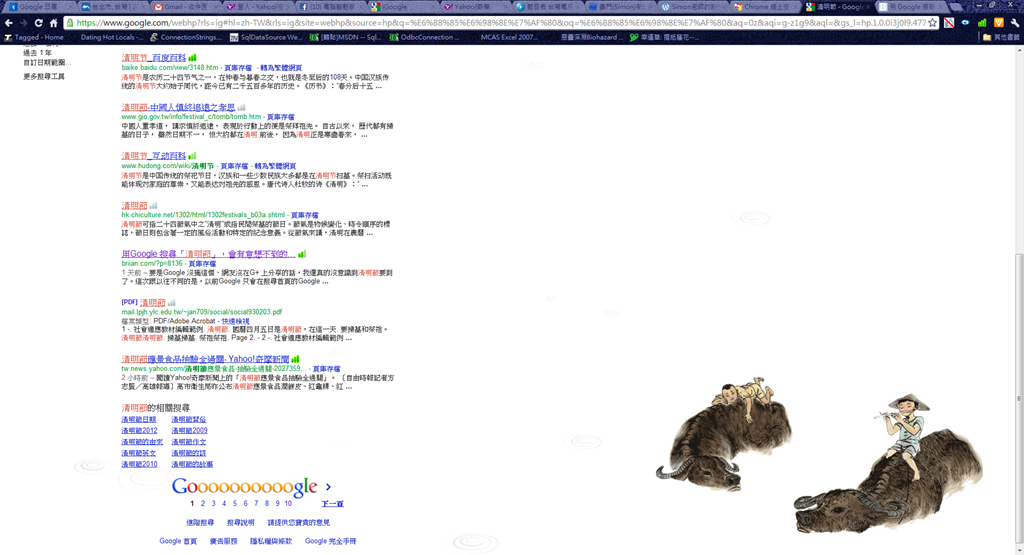This screenshot has height=555, width=1024.
Task: Open the OdbcConnection bookmark
Action: 424,37
